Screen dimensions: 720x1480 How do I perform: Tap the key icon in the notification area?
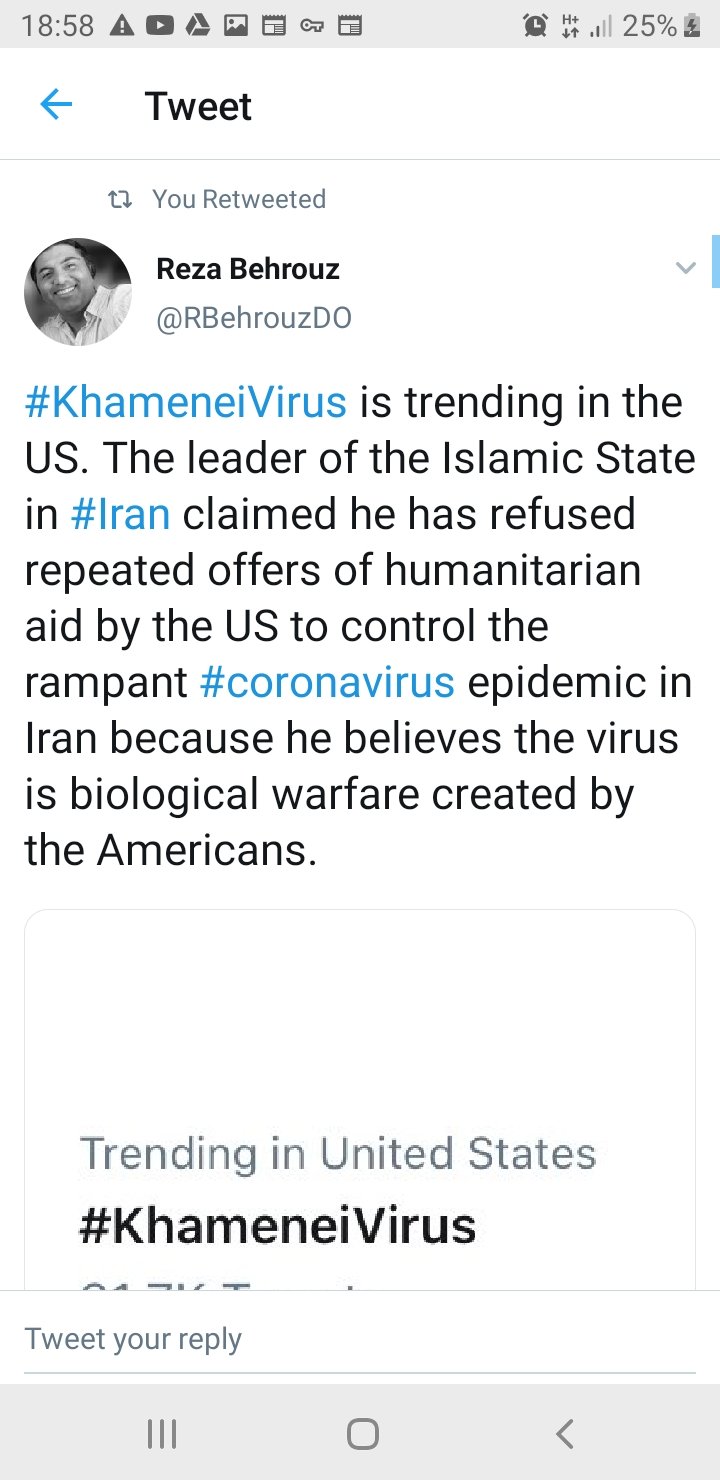click(x=313, y=24)
